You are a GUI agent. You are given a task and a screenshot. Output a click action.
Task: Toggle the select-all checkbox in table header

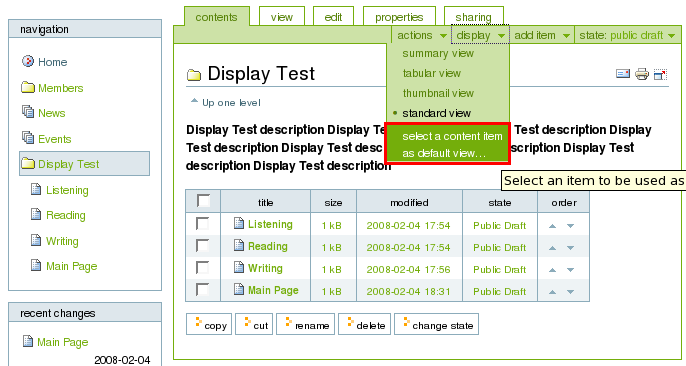tap(203, 201)
